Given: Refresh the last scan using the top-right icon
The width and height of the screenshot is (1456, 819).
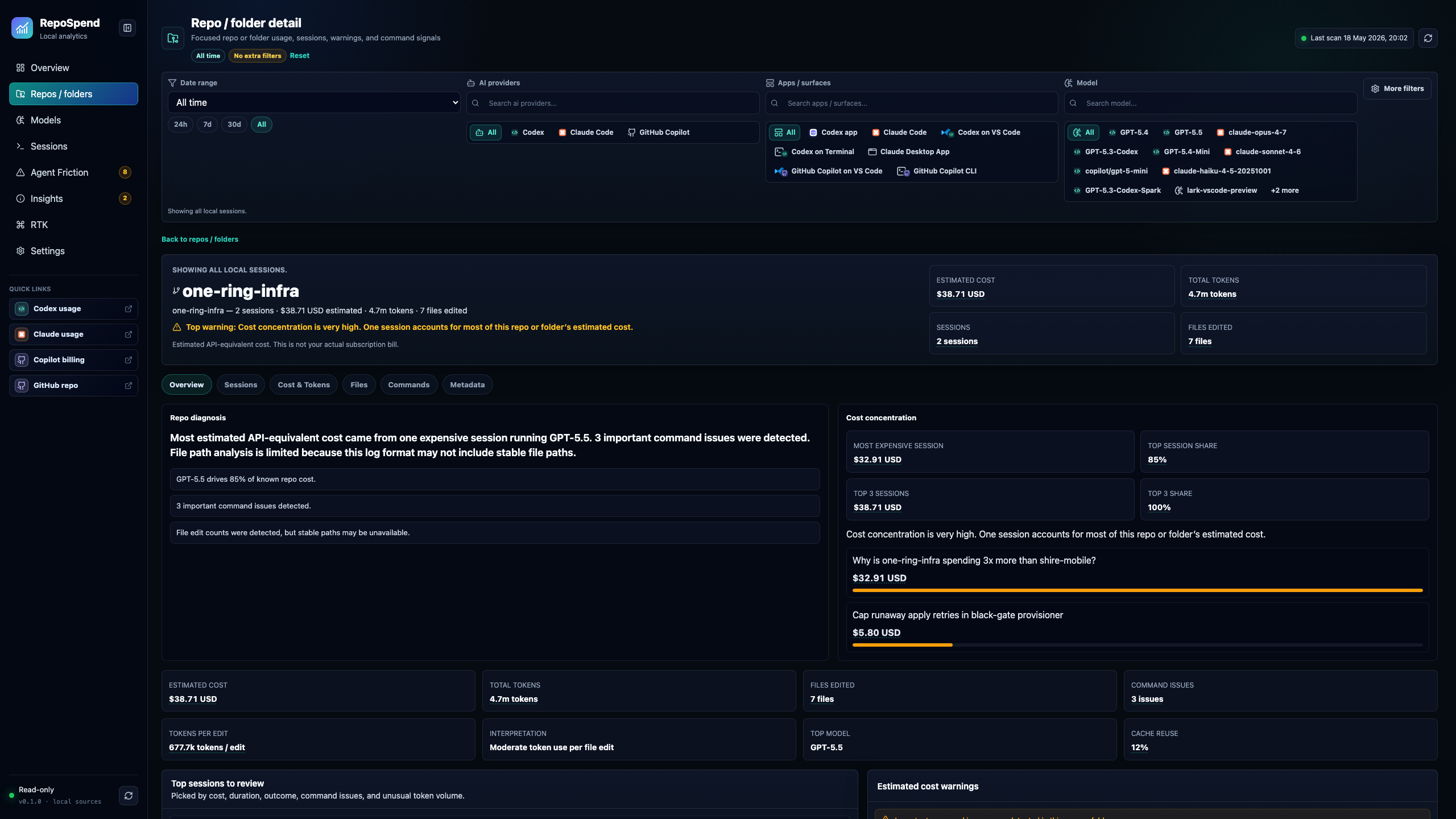Looking at the screenshot, I should click(x=1428, y=38).
